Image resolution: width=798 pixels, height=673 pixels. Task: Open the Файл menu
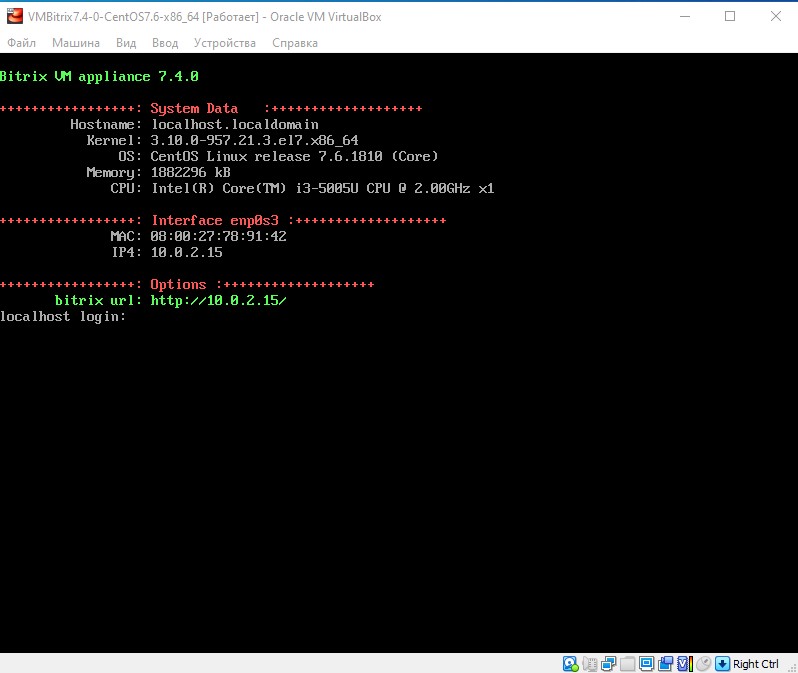tap(21, 43)
